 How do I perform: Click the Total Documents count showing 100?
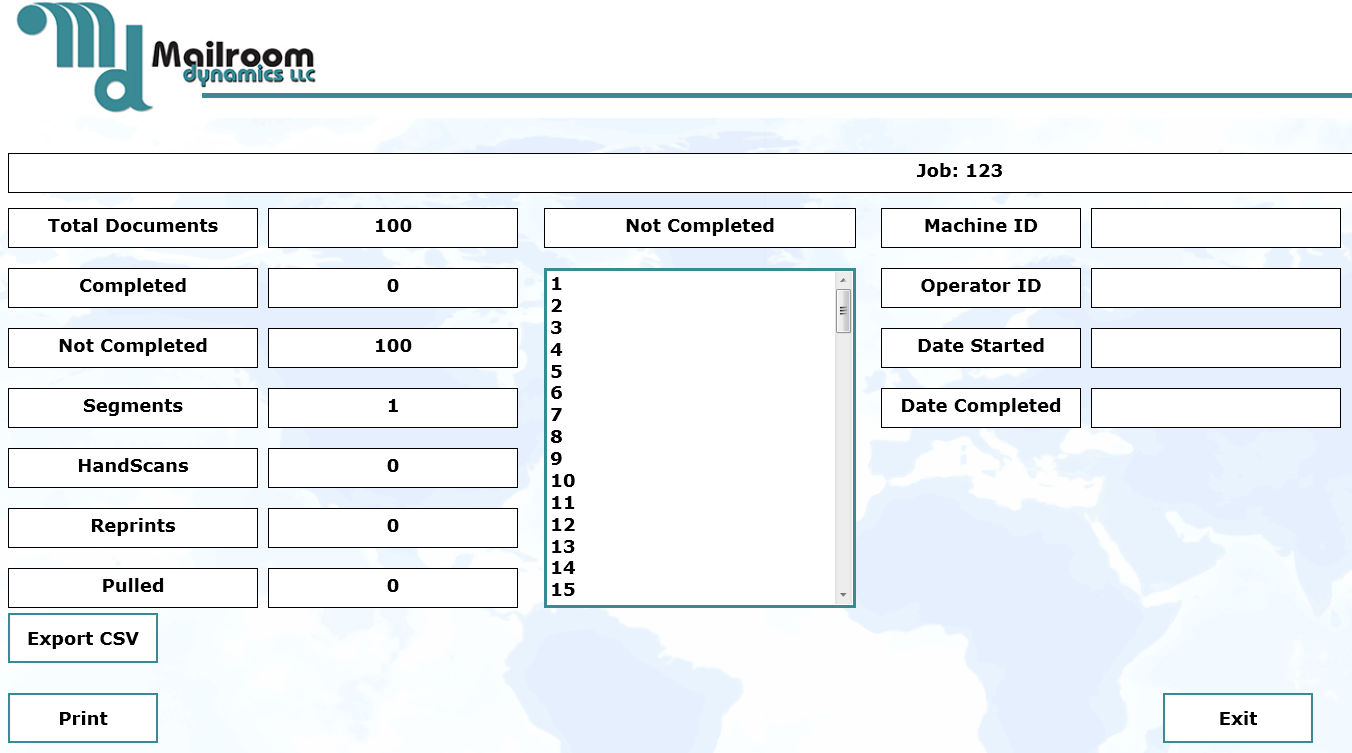pos(392,227)
